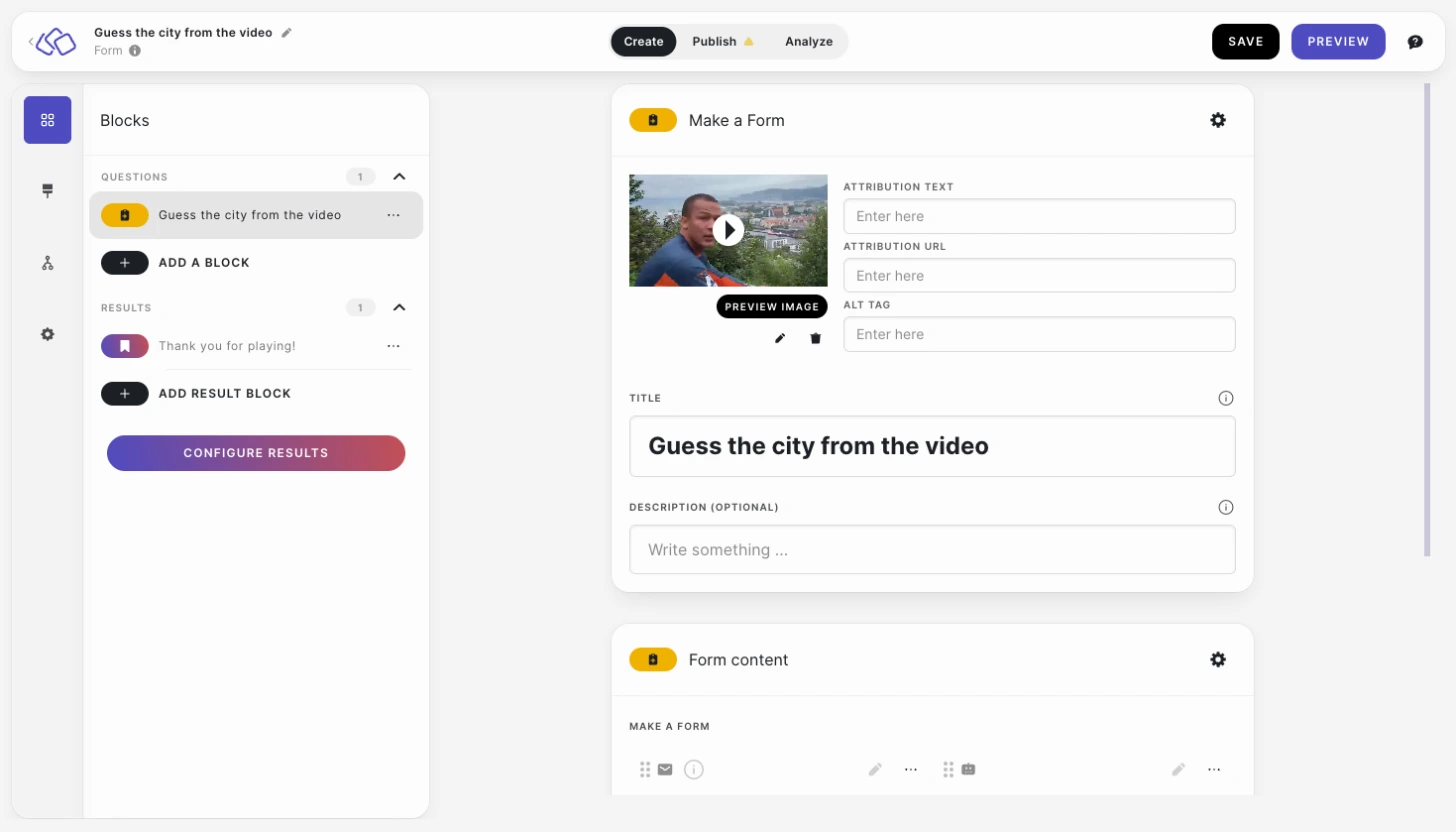Click the info icon next to Form
1456x832 pixels.
[x=135, y=50]
